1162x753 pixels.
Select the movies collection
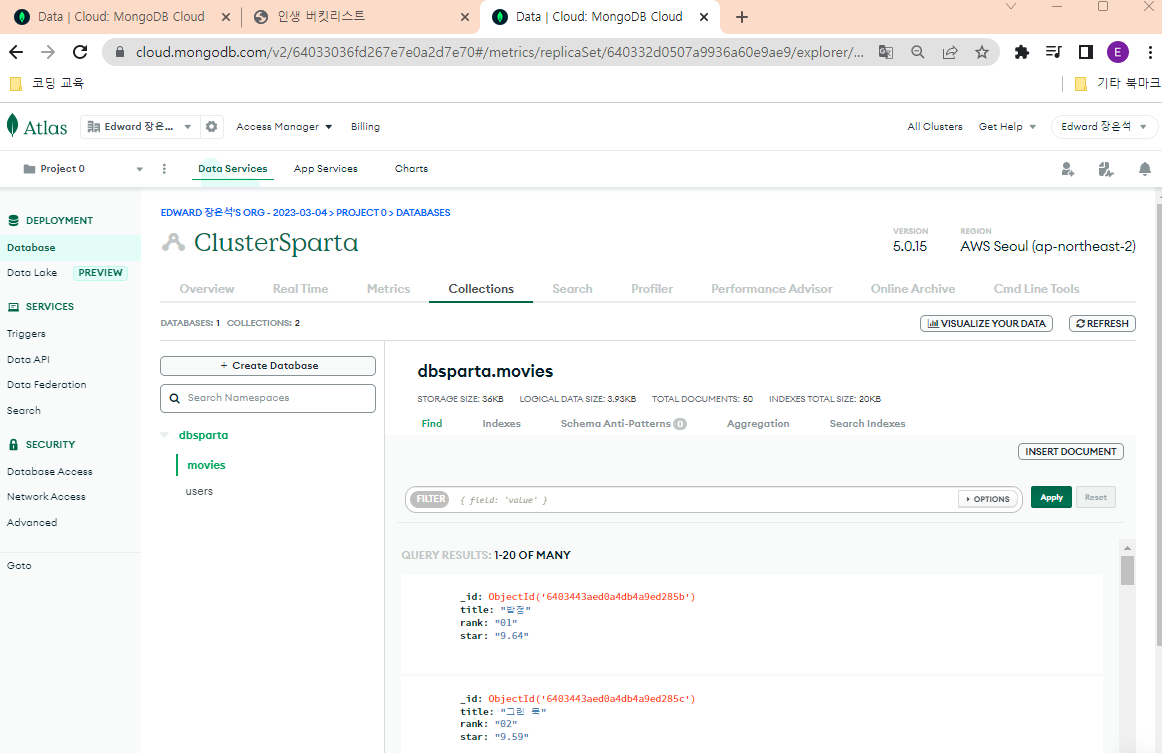tap(206, 465)
